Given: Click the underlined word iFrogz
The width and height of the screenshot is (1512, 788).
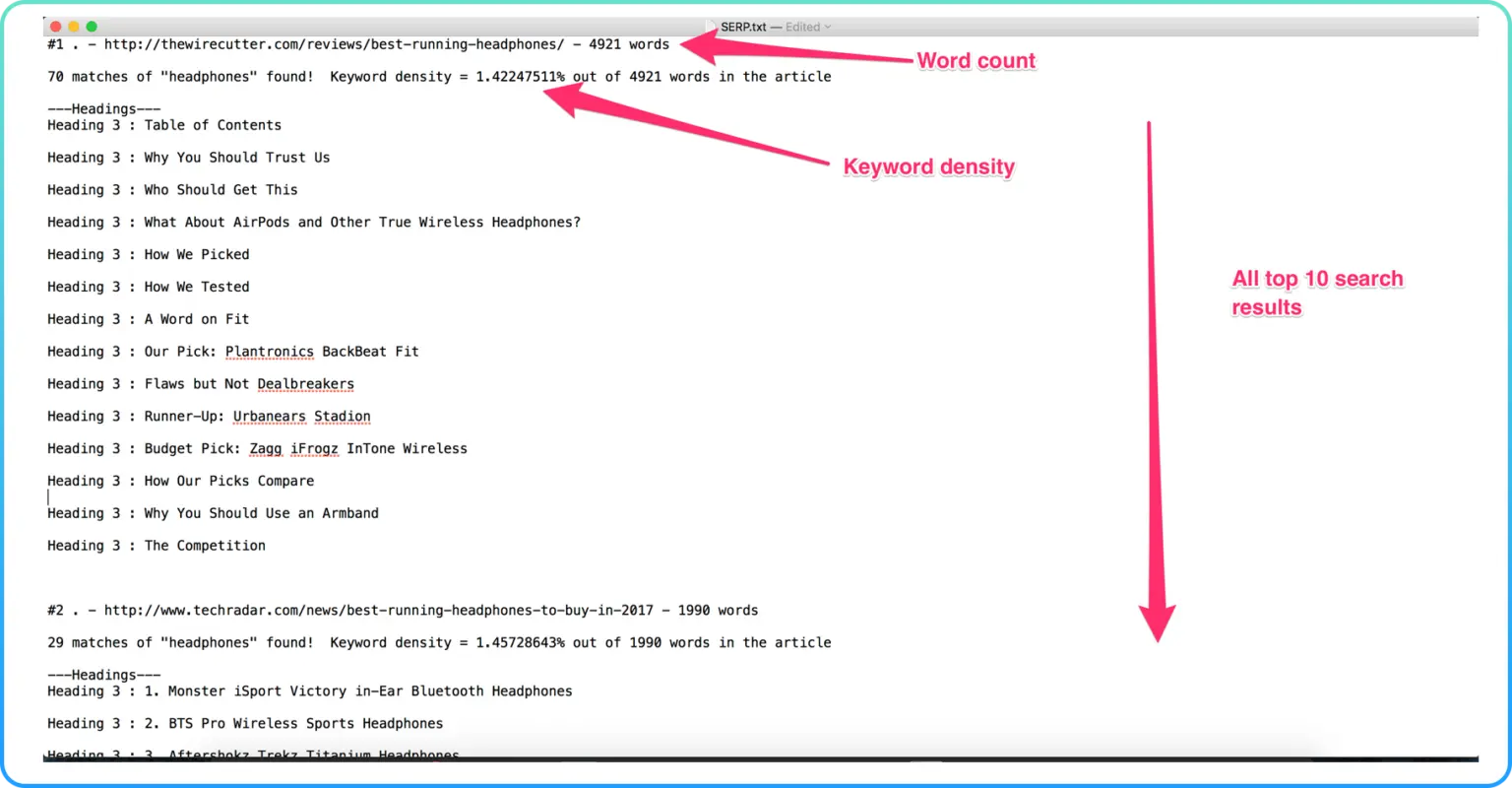Looking at the screenshot, I should click(314, 449).
